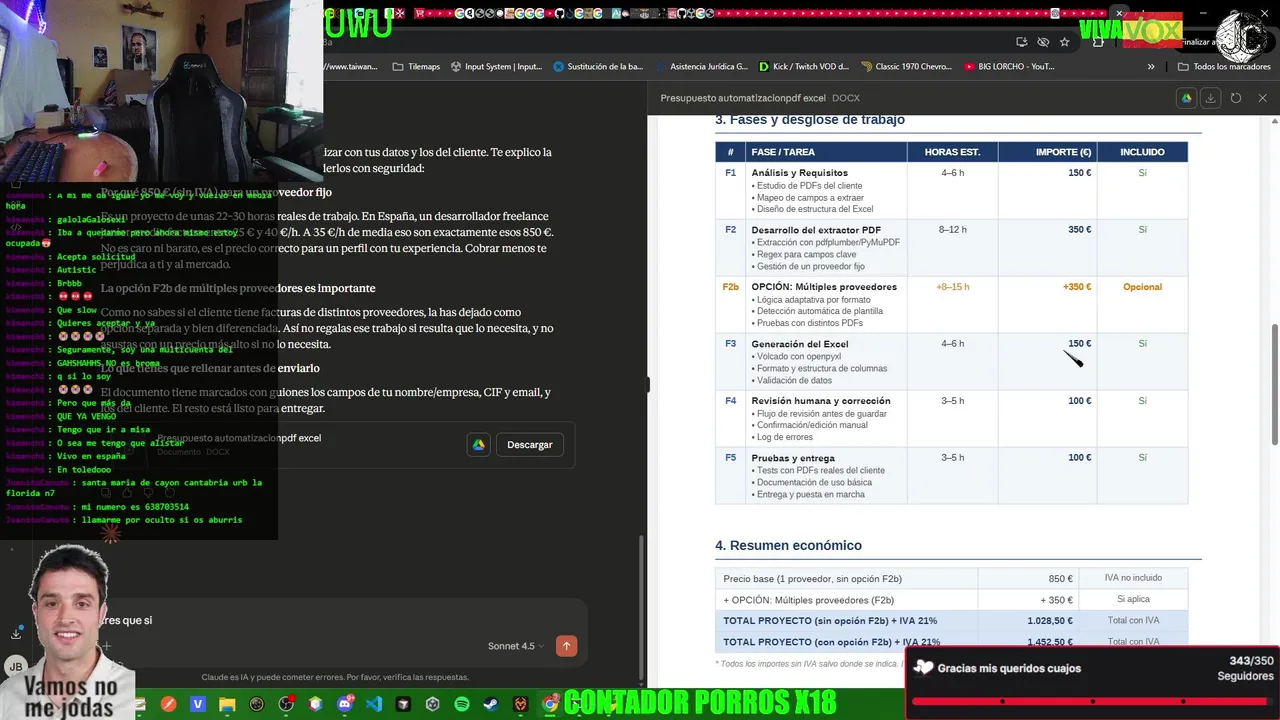Open the Asistencia Jurídica G... bookmark

tap(700, 67)
